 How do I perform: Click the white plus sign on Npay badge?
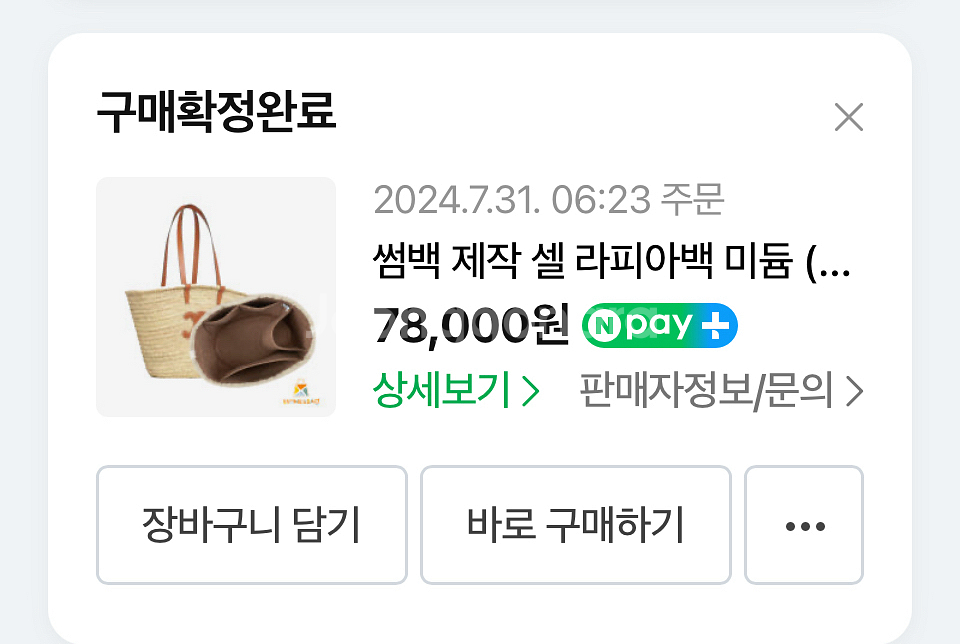[715, 326]
